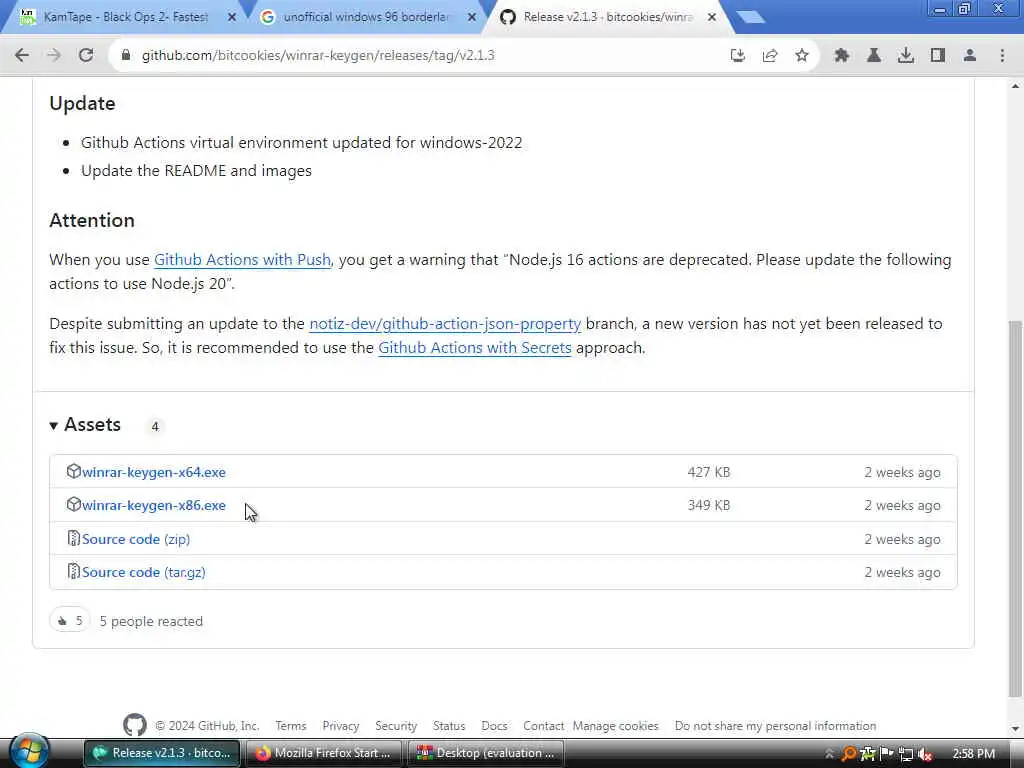1024x768 pixels.
Task: Click the install app icon in address bar
Action: coord(737,56)
